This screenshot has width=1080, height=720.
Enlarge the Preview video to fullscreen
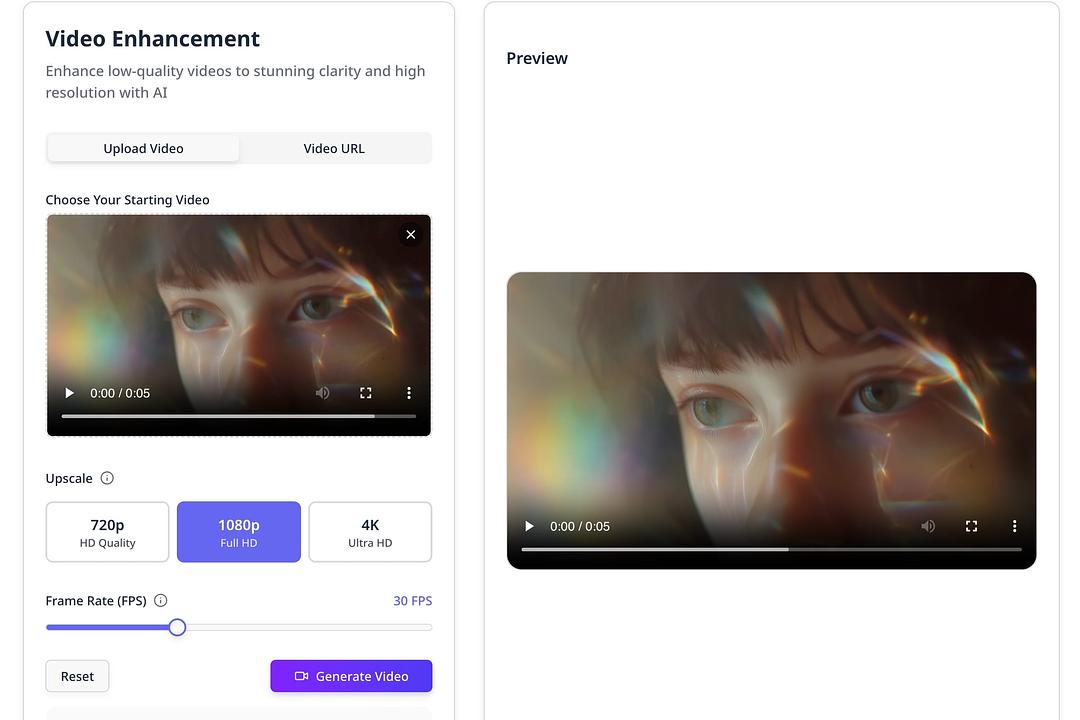tap(971, 526)
